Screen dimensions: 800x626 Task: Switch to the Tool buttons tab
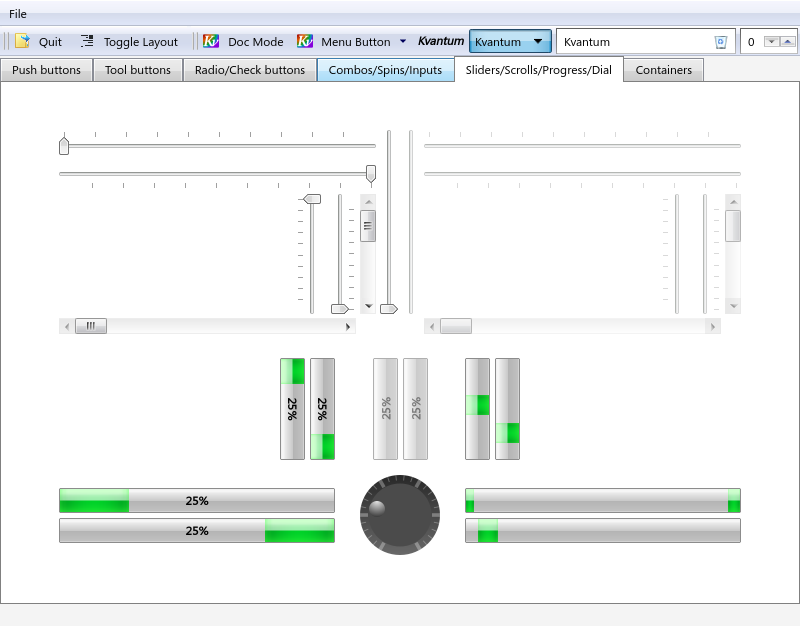(x=138, y=70)
